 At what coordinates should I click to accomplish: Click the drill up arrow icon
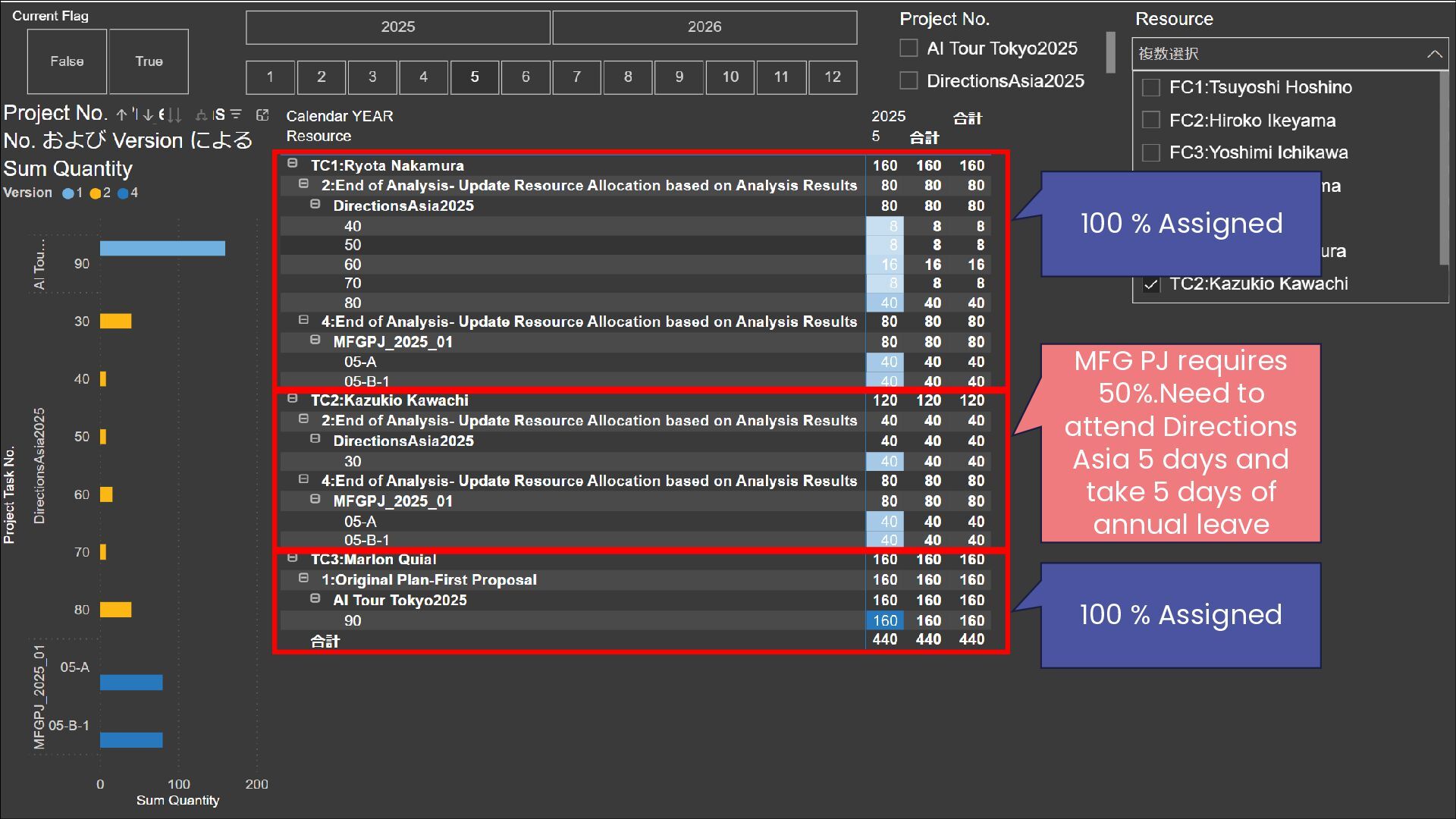[x=121, y=115]
